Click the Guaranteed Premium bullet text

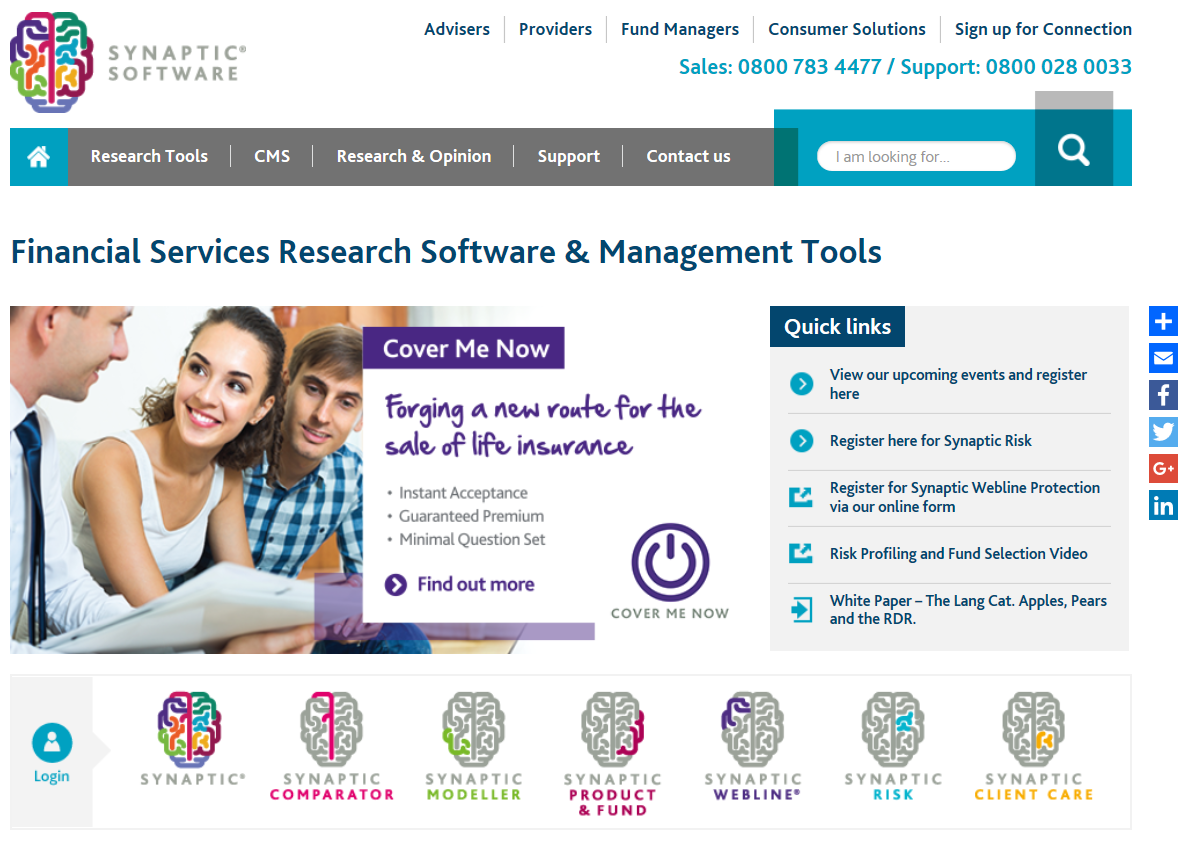point(471,516)
